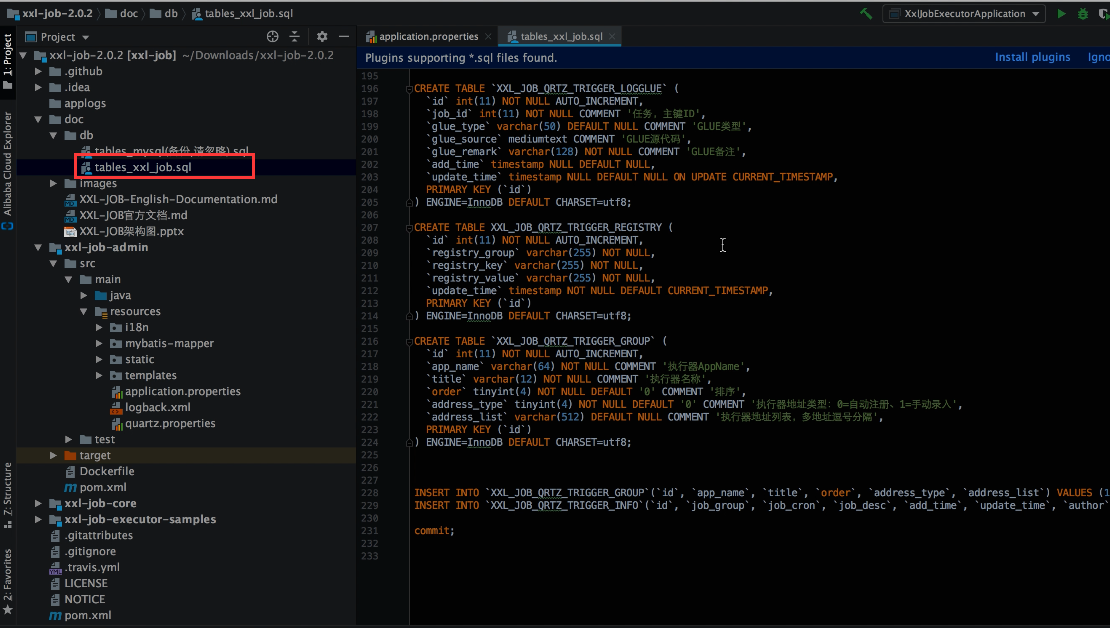Image resolution: width=1110 pixels, height=628 pixels.
Task: Click the project root xxl-job-2.0.2 [xxl-job]
Action: click(113, 55)
